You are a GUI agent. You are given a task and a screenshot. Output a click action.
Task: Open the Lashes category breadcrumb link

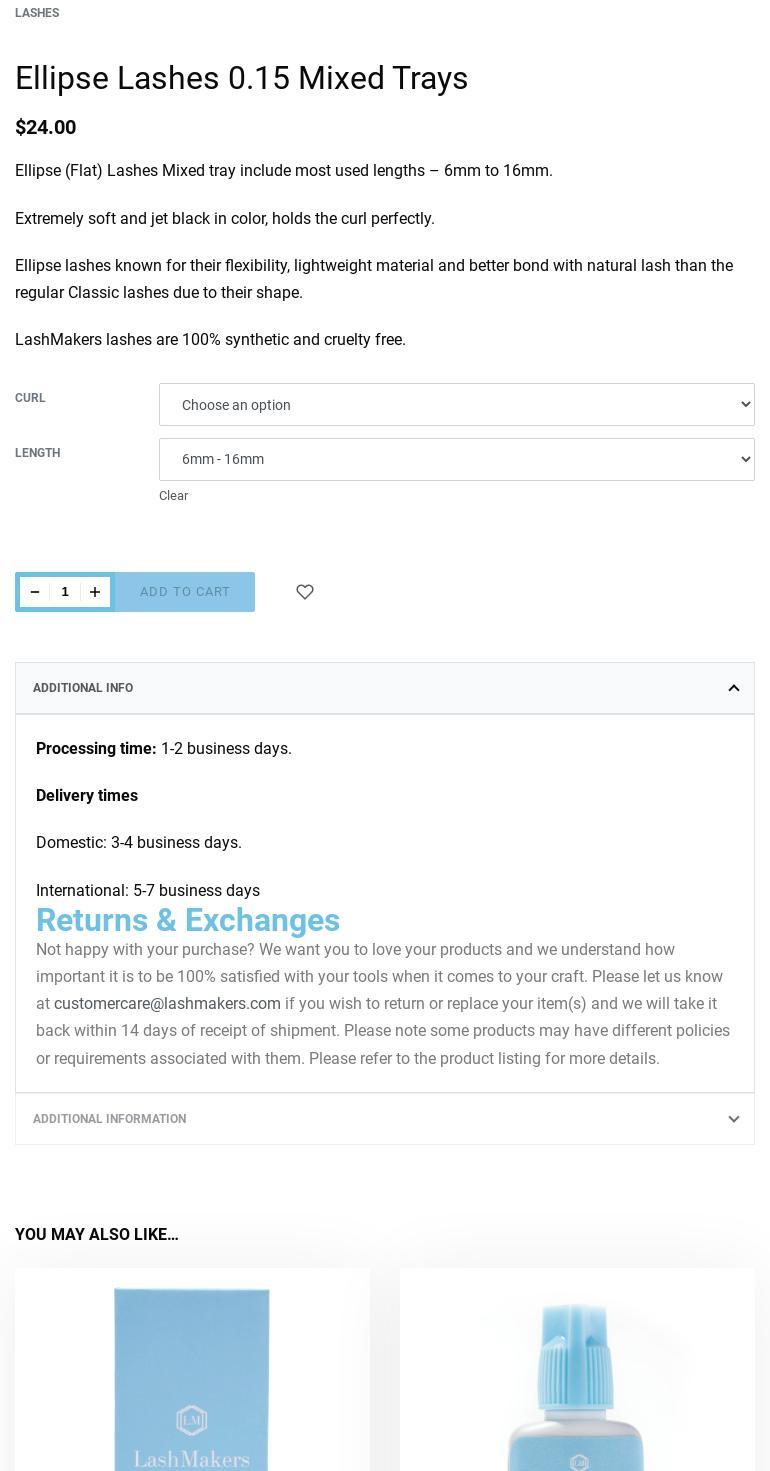(37, 13)
